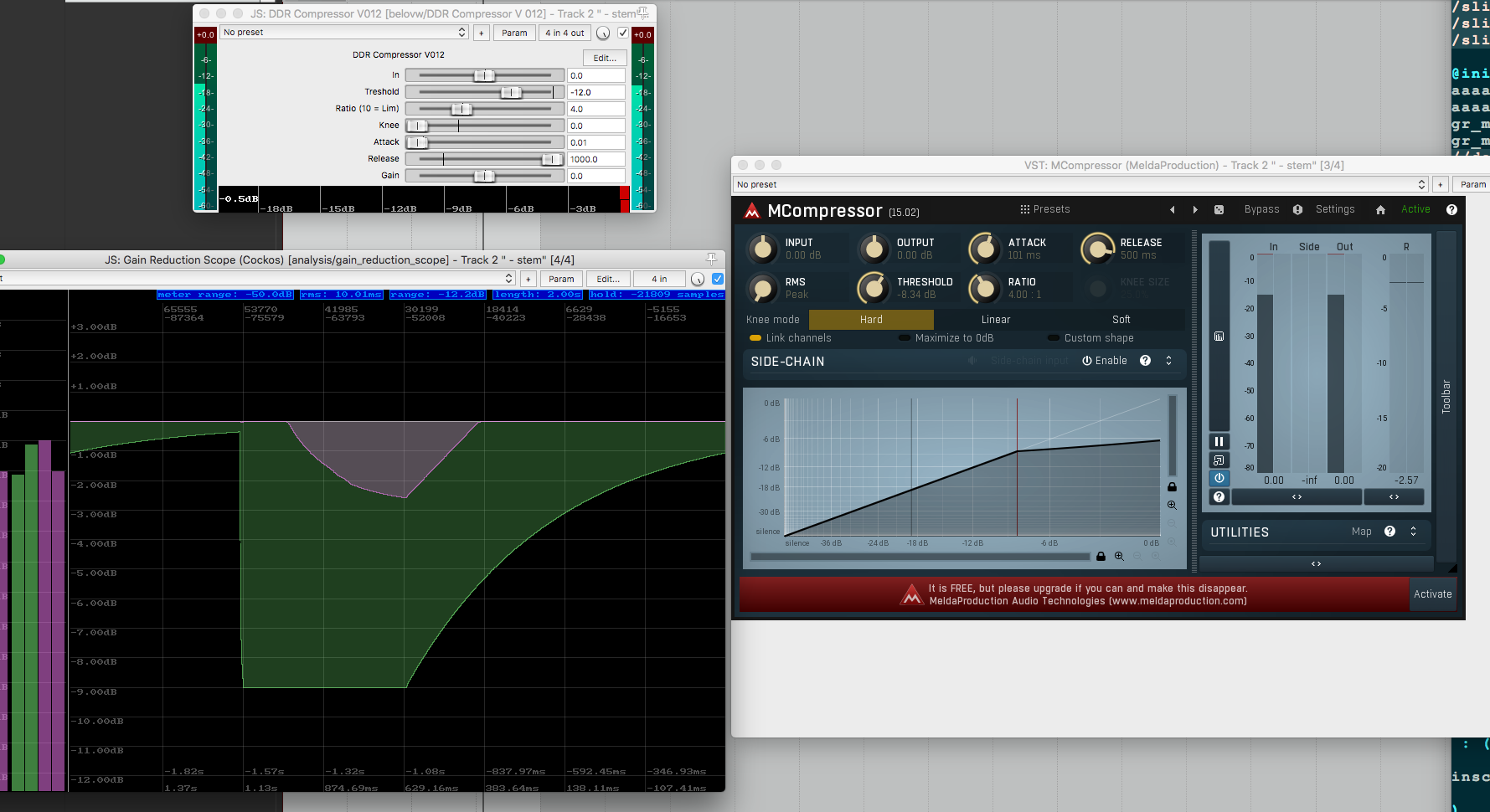Click Edit... button in DDR Compressor

(x=605, y=58)
